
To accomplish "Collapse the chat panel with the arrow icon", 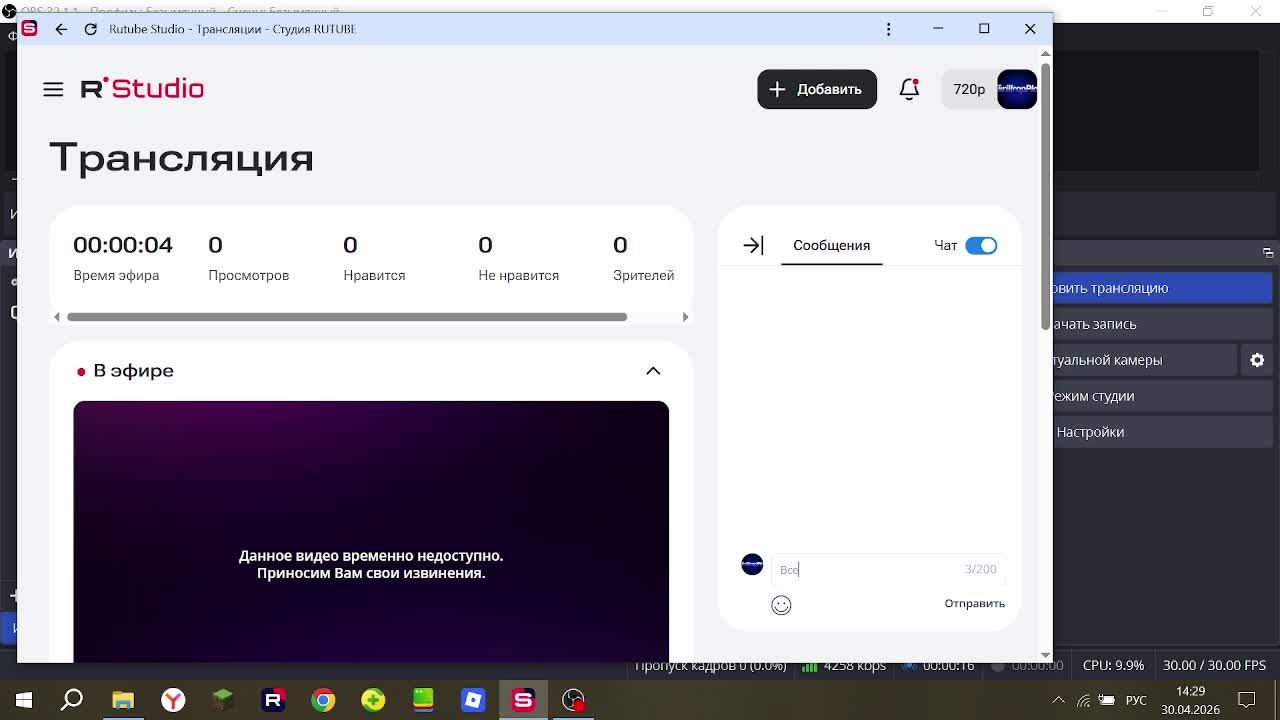I will click(754, 245).
